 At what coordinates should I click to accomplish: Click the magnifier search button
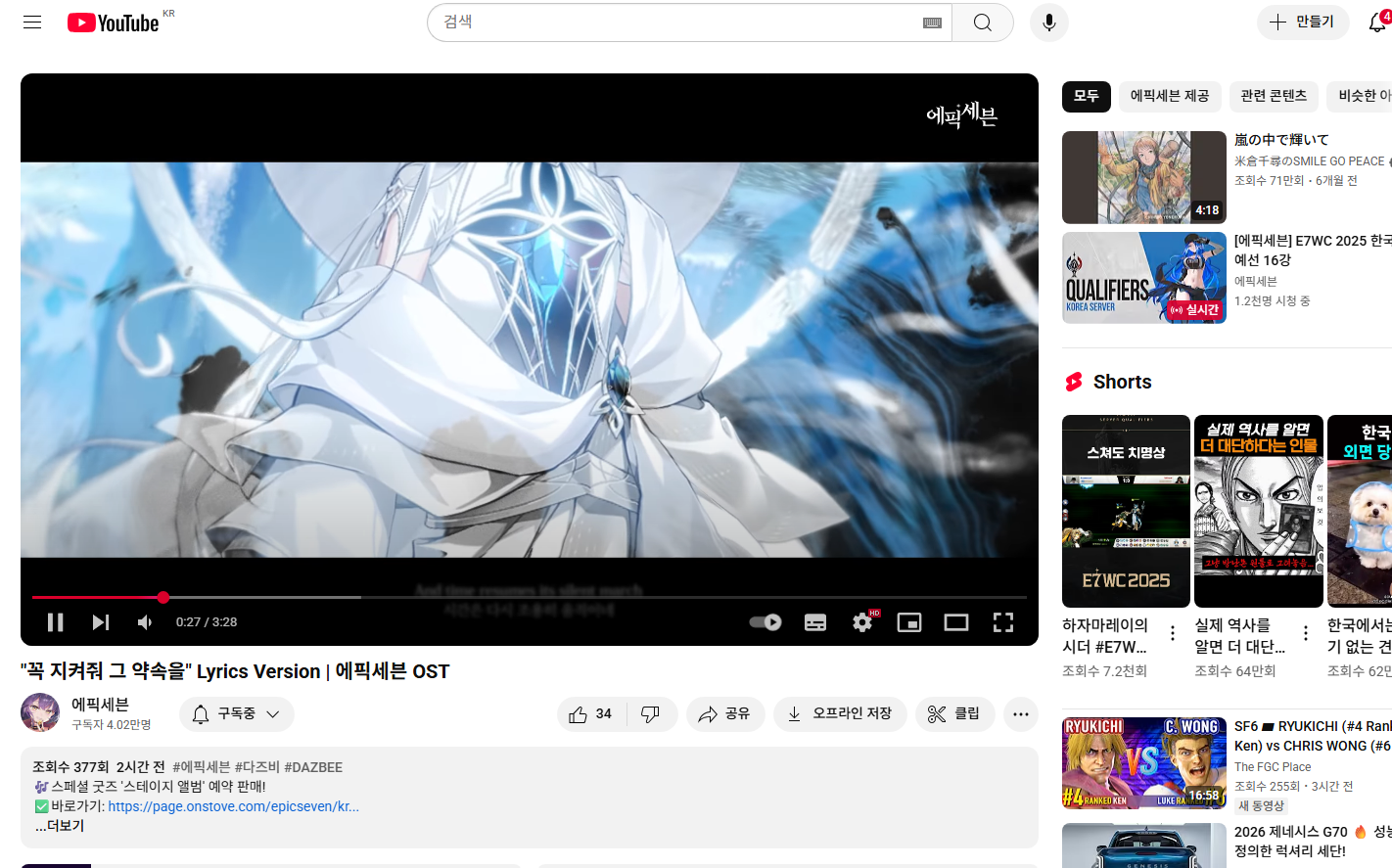coord(982,23)
